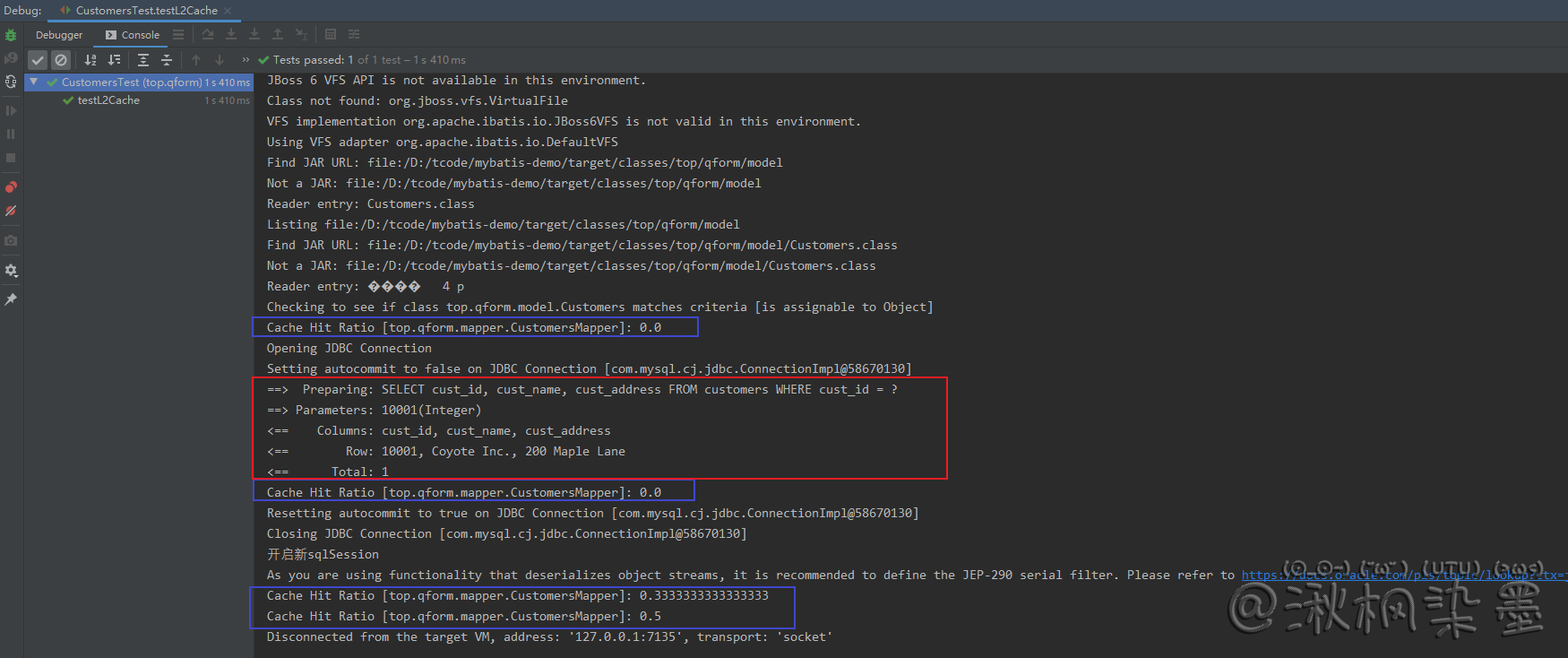Collapse all test tree nodes
Viewport: 1568px width, 658px height.
(x=167, y=60)
